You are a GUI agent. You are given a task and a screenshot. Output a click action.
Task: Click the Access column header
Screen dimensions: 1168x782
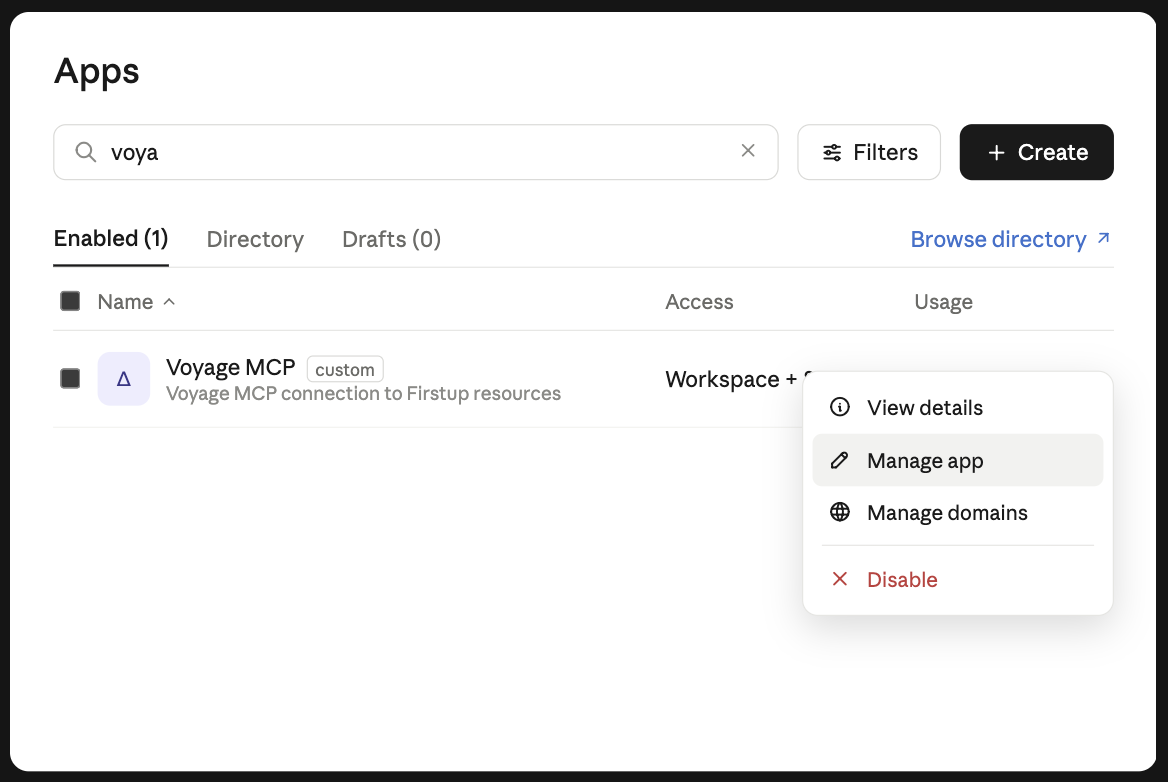[x=699, y=302]
